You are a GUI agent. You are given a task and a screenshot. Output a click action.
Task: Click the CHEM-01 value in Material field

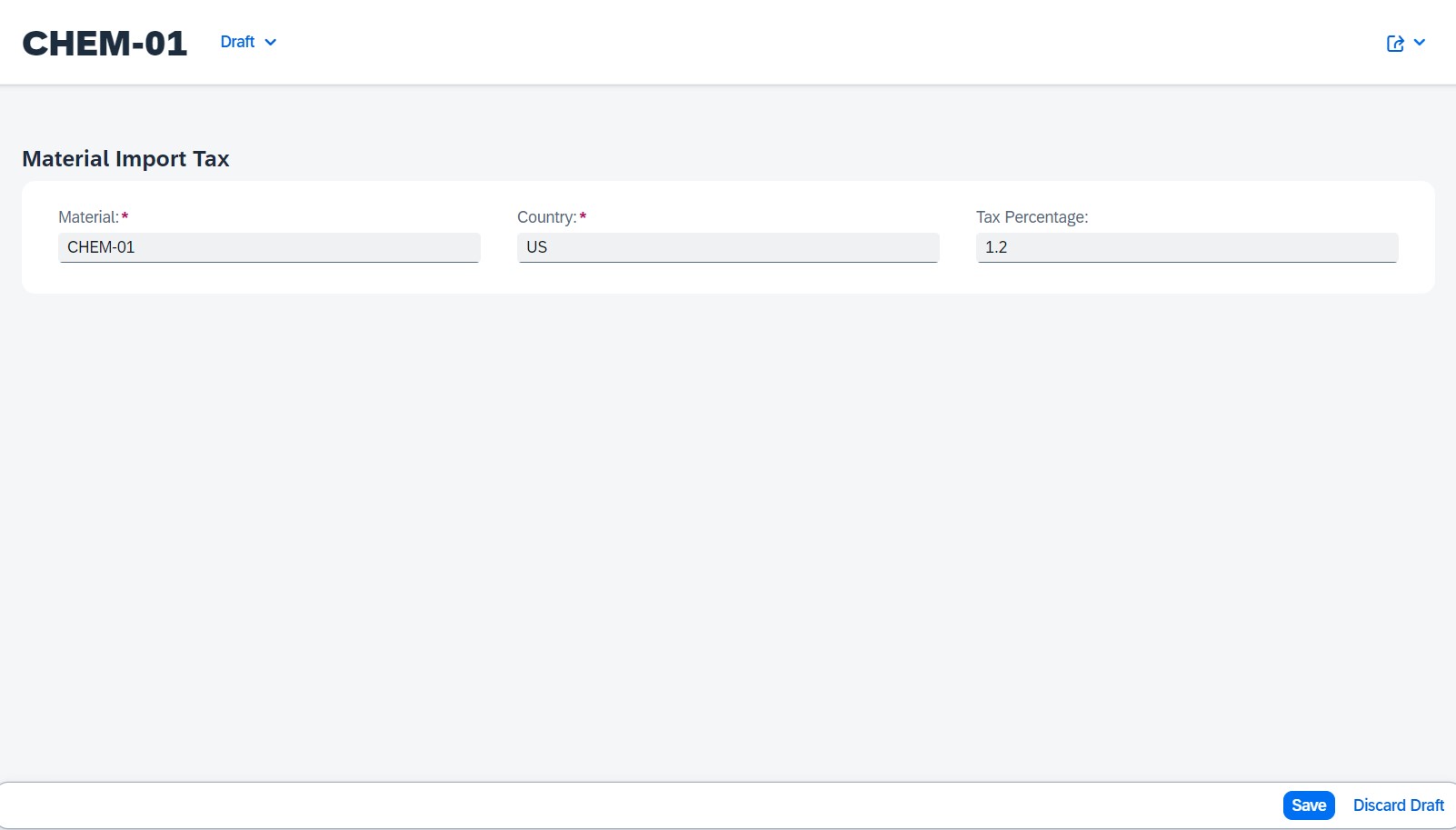point(103,246)
